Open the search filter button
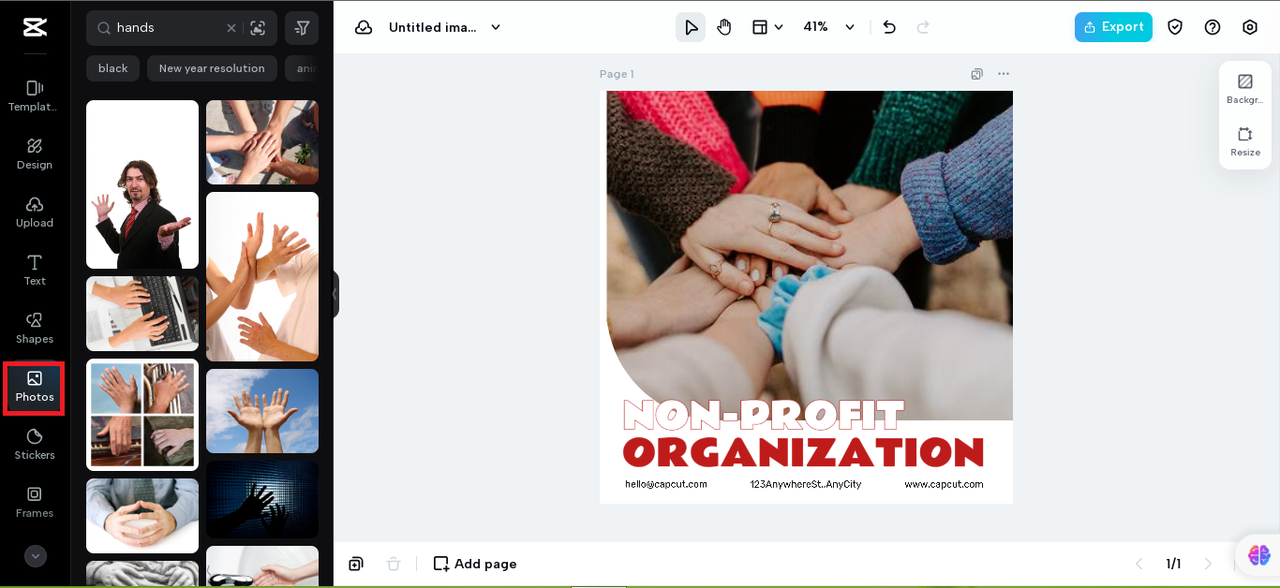This screenshot has height=588, width=1280. click(x=302, y=28)
